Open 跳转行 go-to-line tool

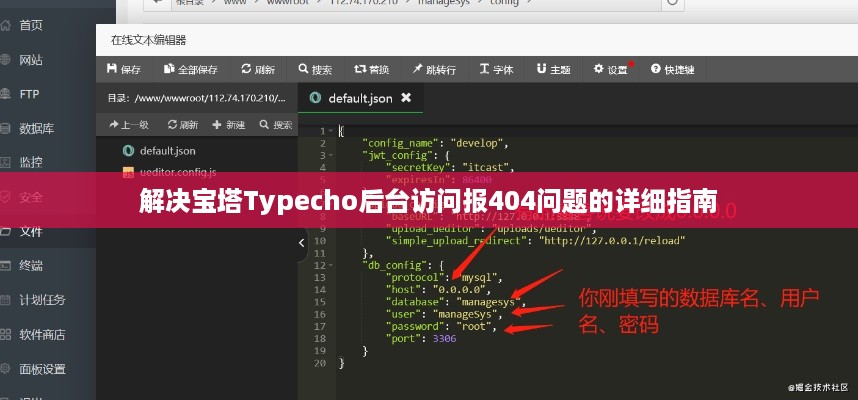(x=434, y=69)
